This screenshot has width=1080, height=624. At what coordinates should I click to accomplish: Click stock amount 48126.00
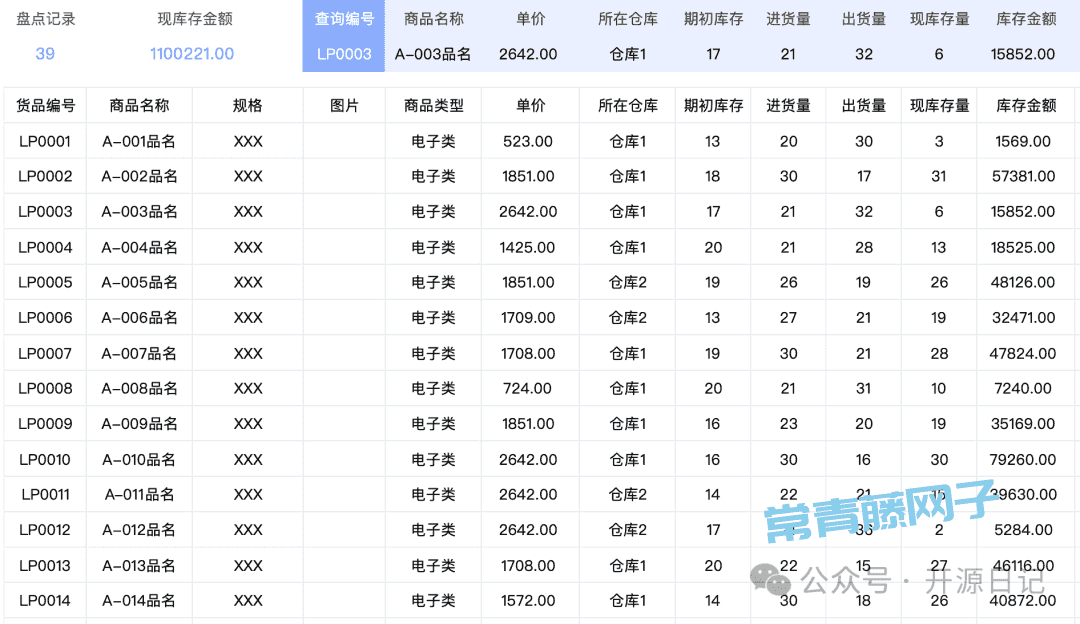pyautogui.click(x=1023, y=282)
